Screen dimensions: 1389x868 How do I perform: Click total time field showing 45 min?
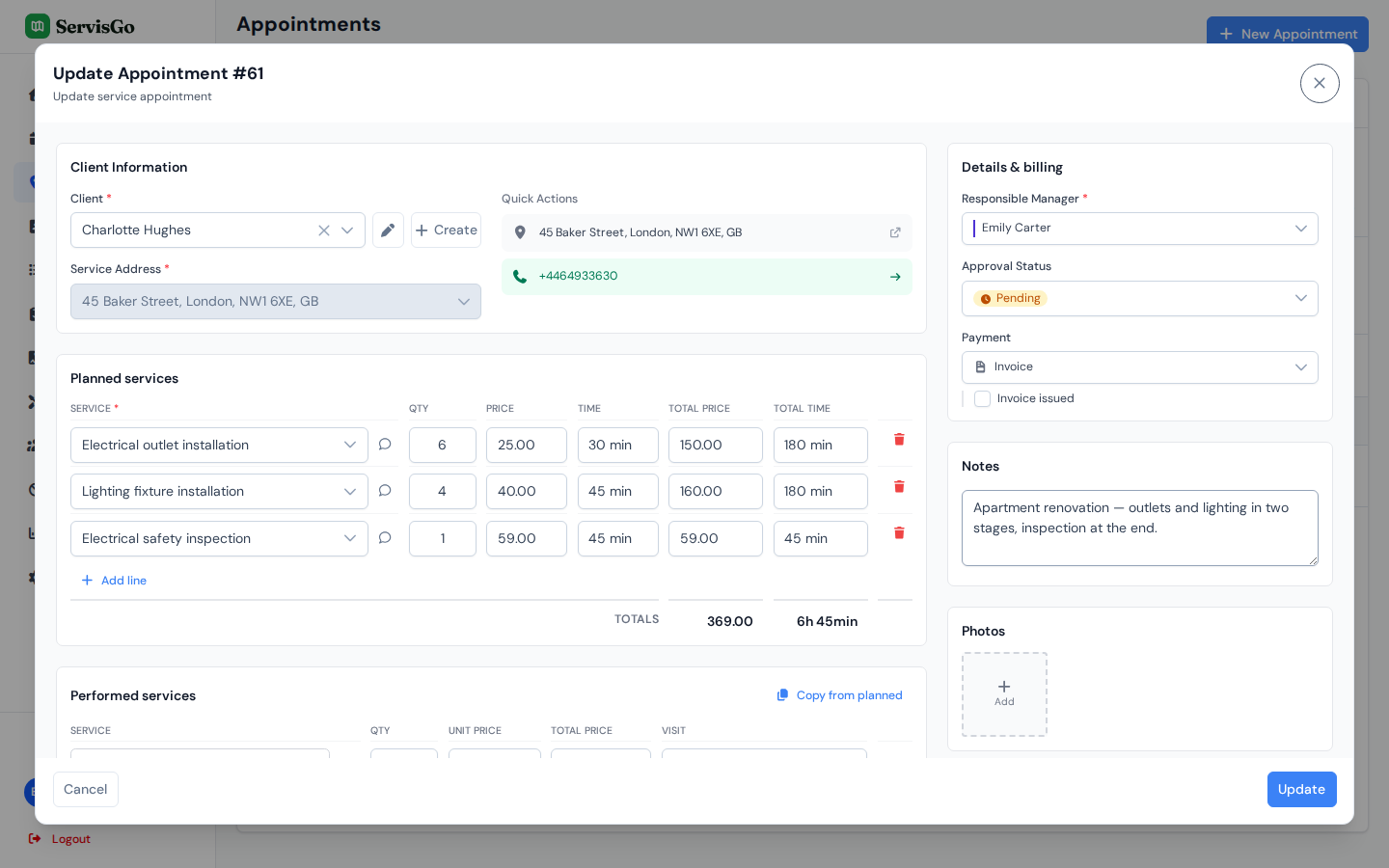pyautogui.click(x=821, y=539)
